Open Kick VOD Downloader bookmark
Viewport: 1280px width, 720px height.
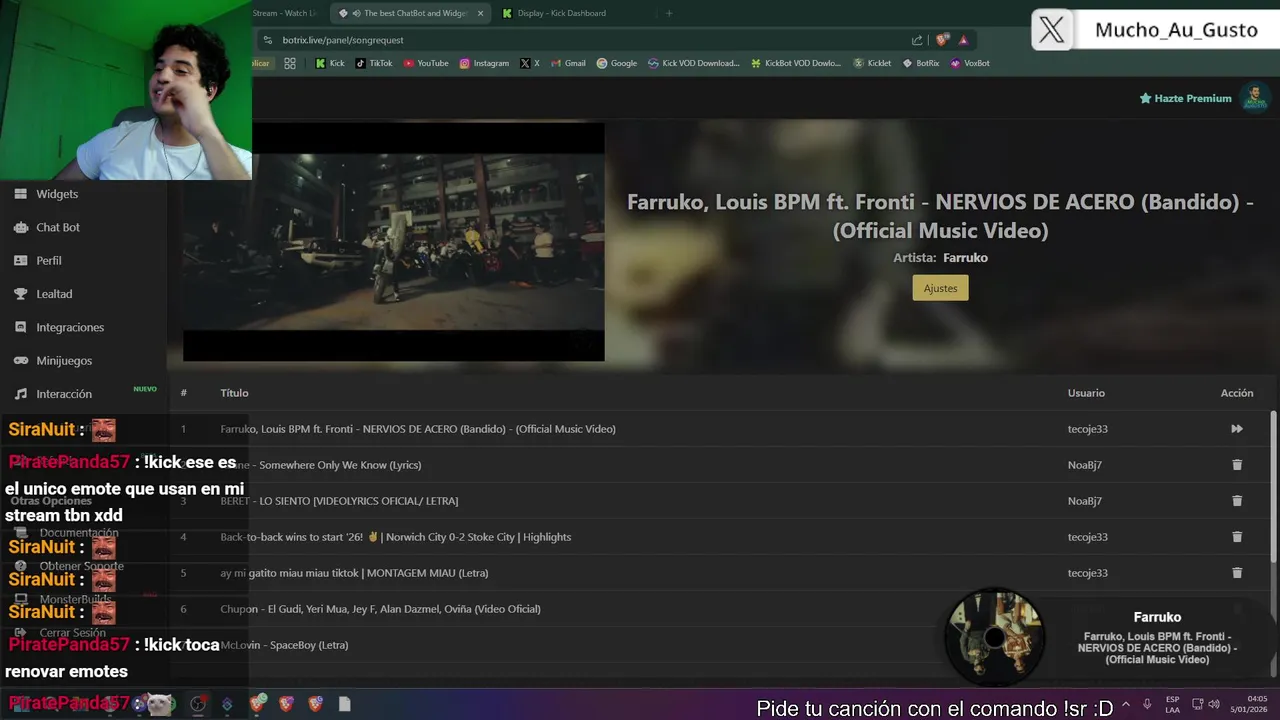[x=694, y=63]
